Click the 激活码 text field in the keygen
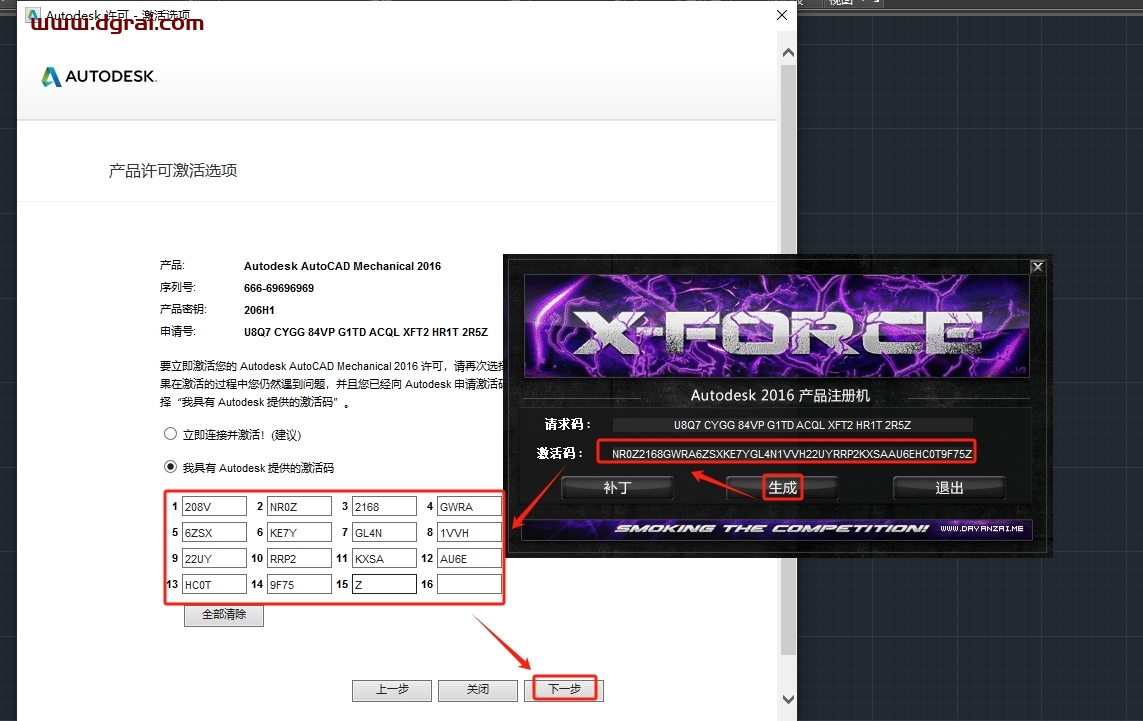Viewport: 1143px width, 721px height. (785, 451)
